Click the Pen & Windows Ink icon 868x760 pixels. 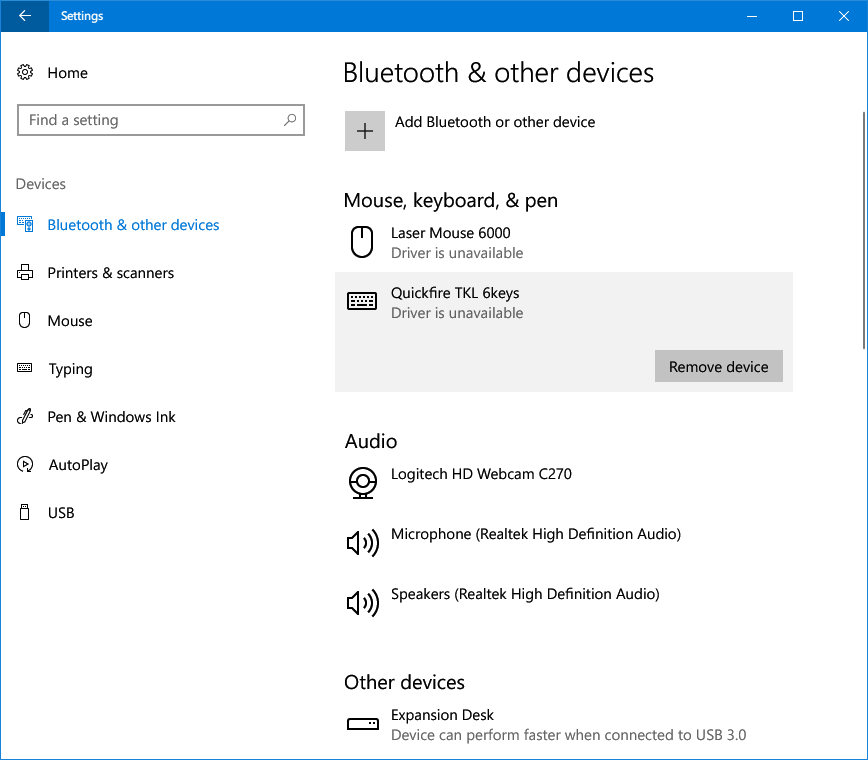tap(25, 416)
